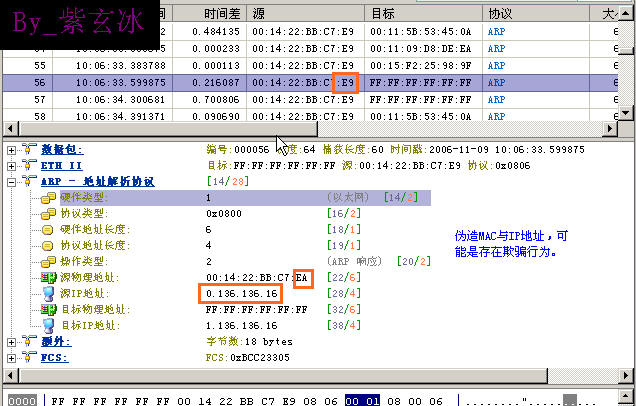
Task: Open the ARP 地址解析协议 link
Action: pyautogui.click(x=98, y=182)
